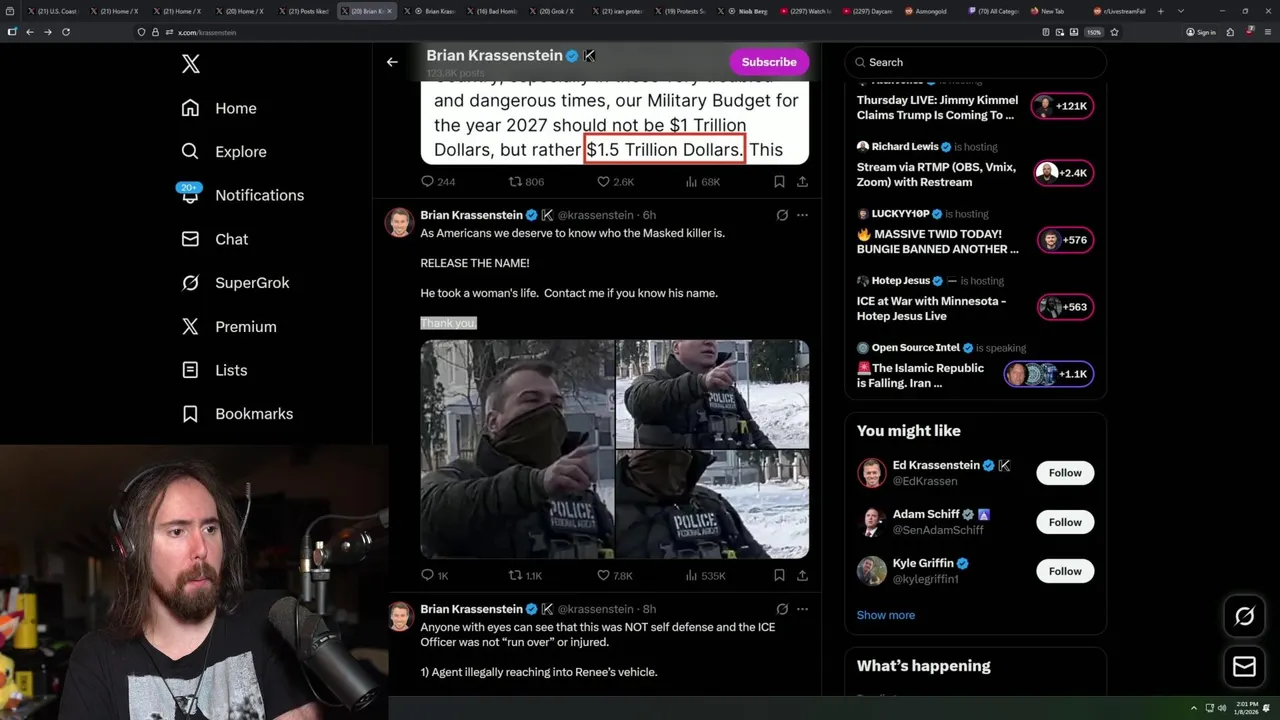Click the X search field

(976, 62)
